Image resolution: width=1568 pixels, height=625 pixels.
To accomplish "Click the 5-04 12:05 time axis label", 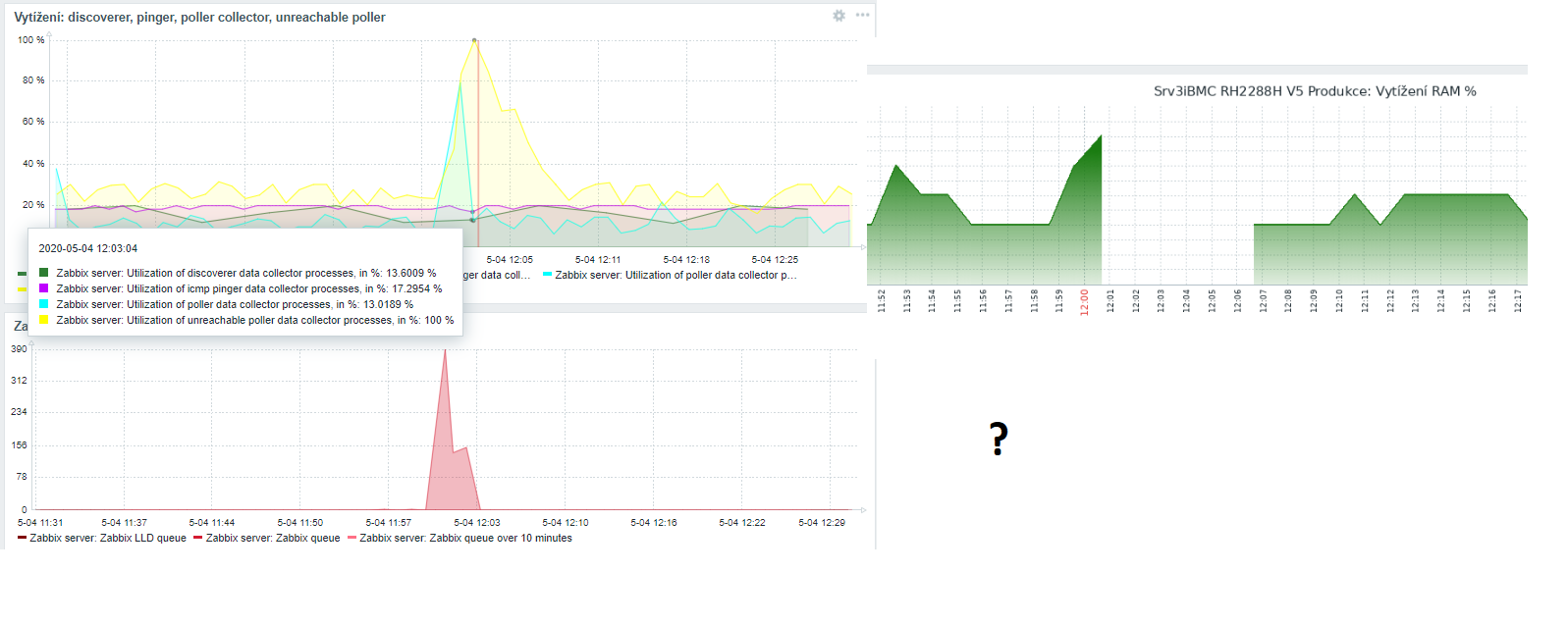I will coord(510,260).
